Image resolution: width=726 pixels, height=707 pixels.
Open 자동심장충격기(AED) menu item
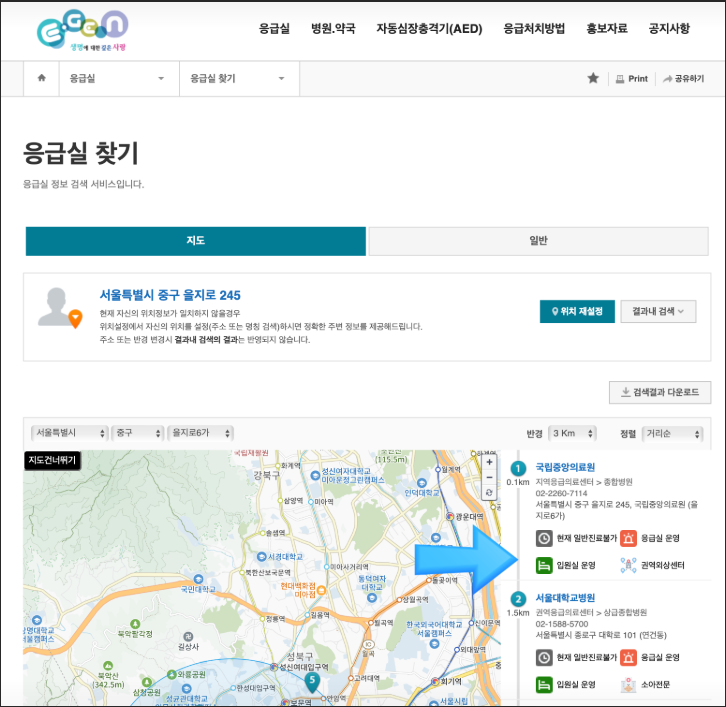tap(429, 28)
